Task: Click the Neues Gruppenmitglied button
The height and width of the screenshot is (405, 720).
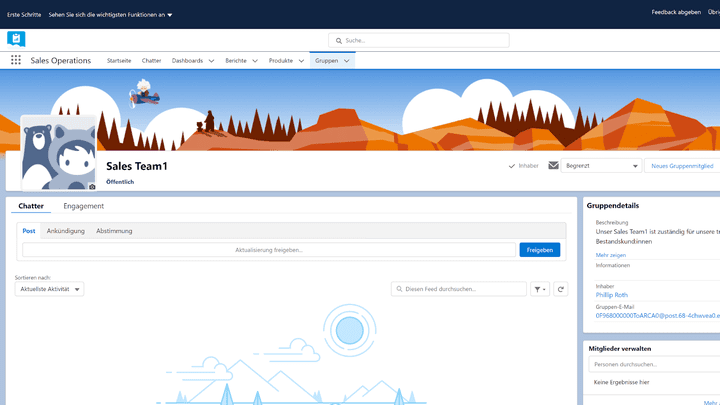Action: pos(682,166)
